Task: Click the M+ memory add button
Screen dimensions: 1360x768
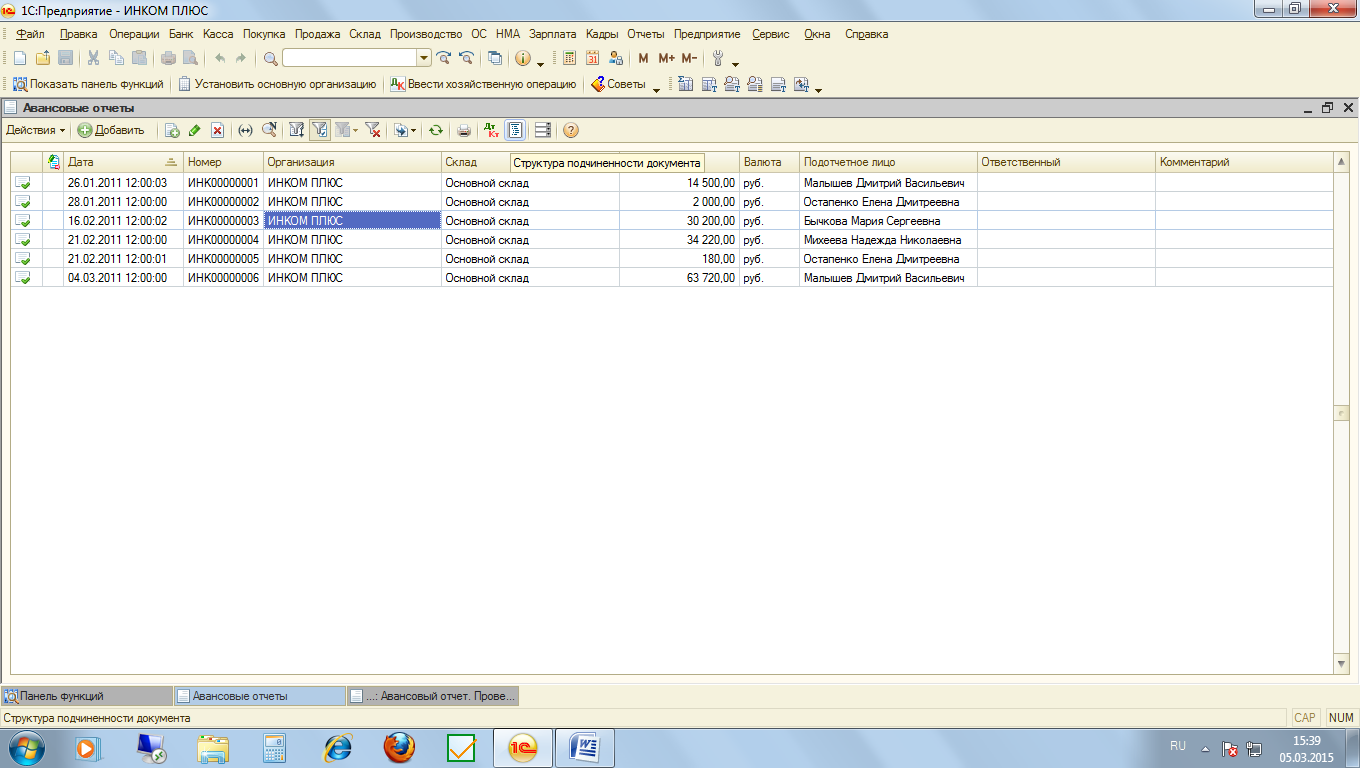Action: click(x=666, y=58)
